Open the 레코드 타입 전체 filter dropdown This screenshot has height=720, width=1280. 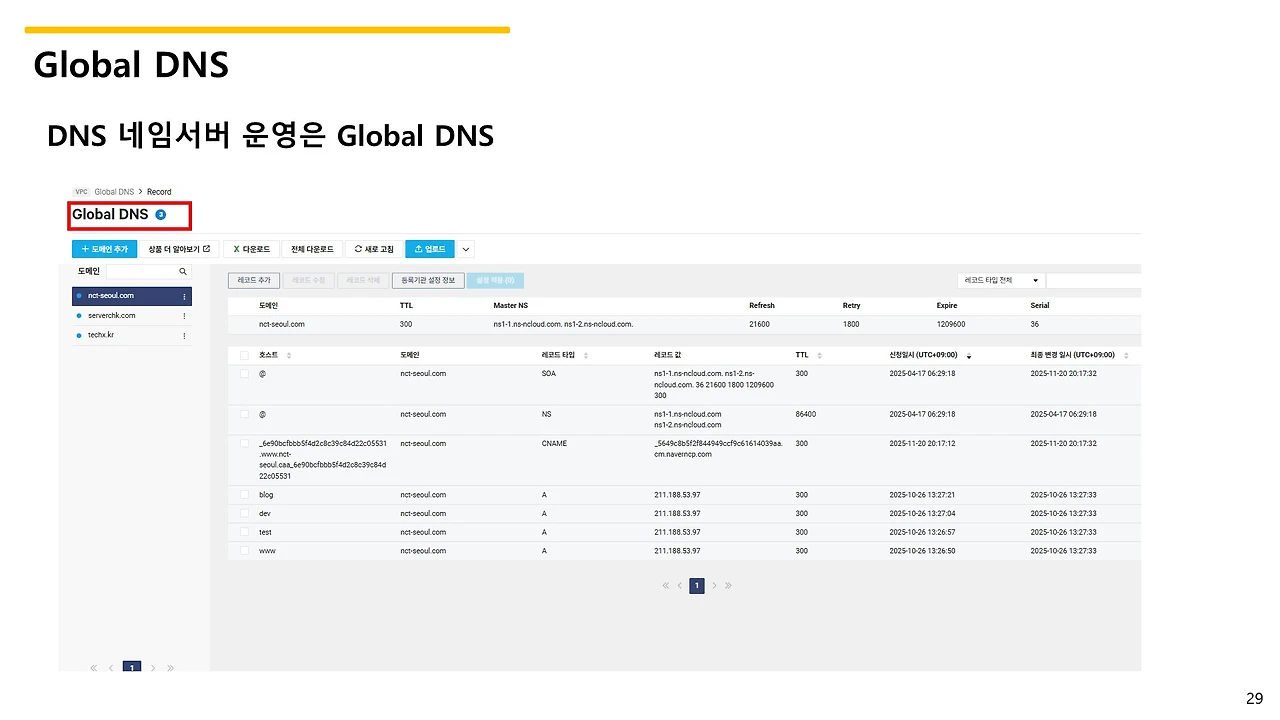click(1000, 281)
